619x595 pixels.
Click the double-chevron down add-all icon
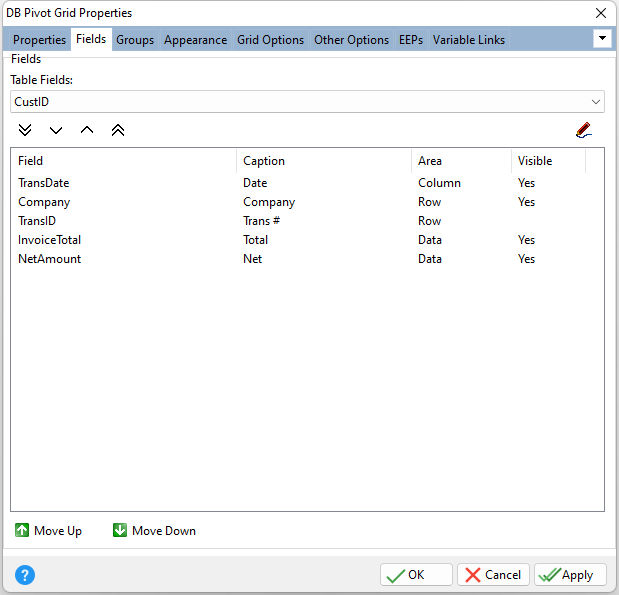[x=25, y=130]
